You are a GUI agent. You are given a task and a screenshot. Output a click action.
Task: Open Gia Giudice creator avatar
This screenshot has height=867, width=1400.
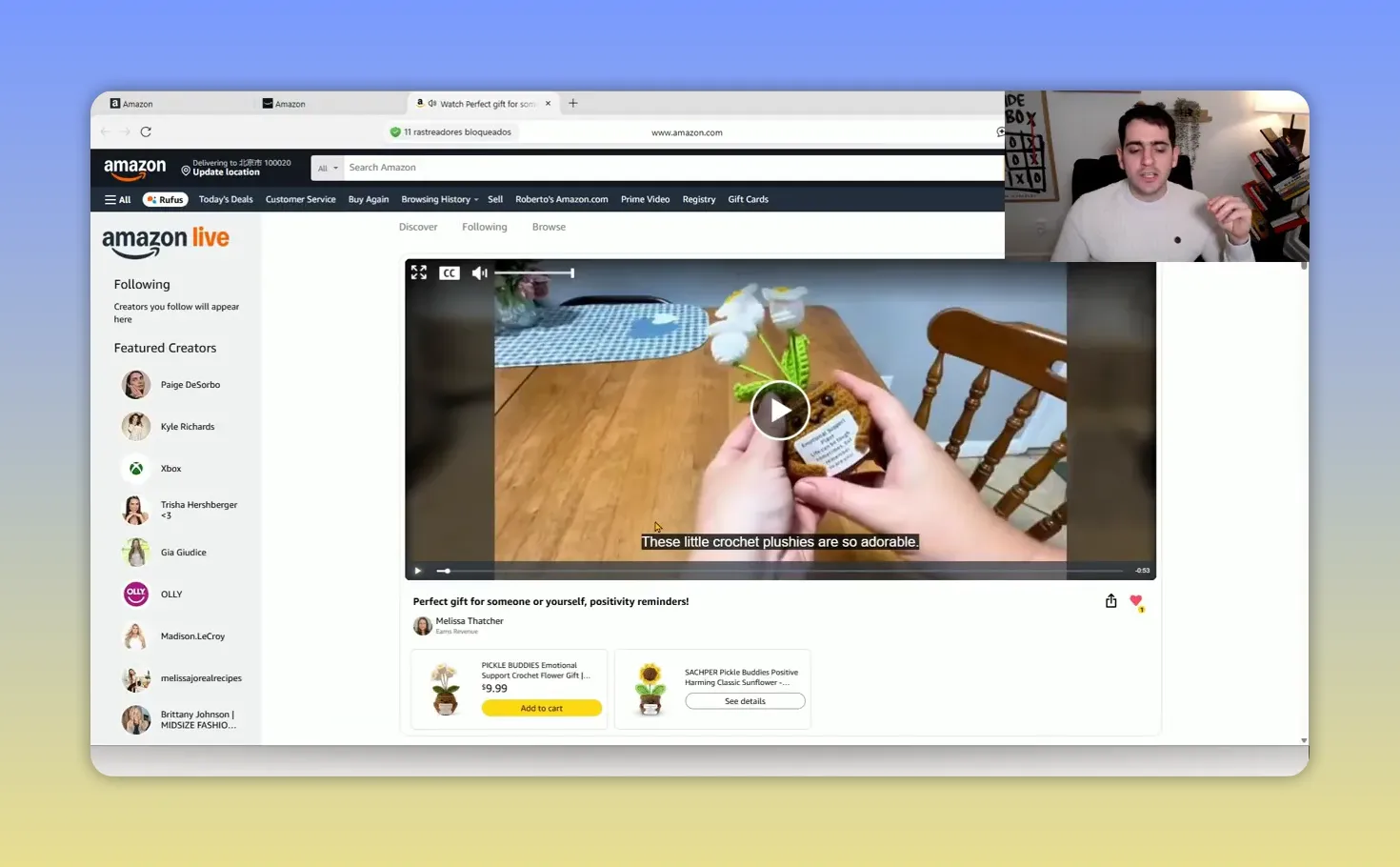click(136, 553)
